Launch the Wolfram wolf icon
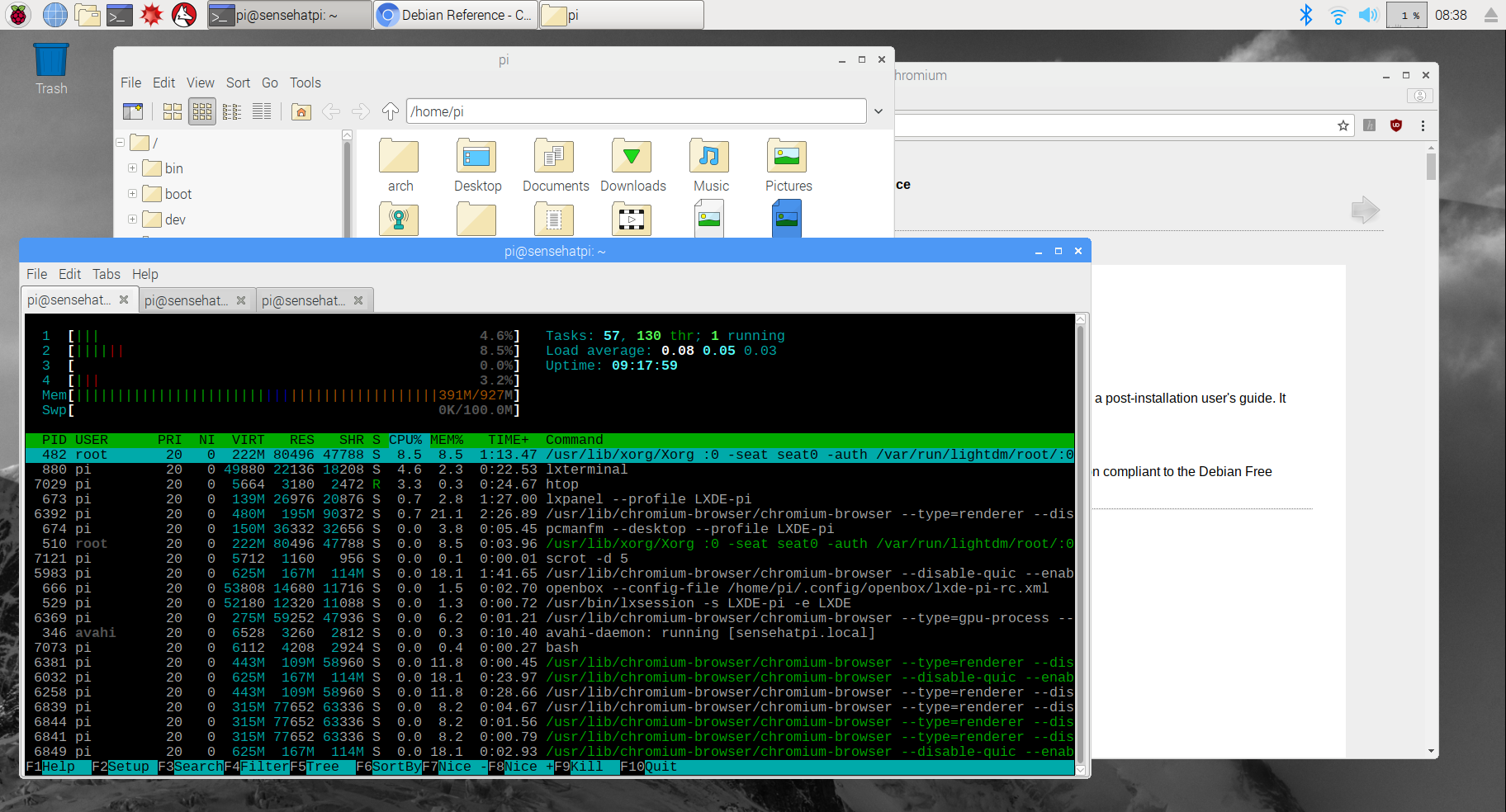 click(x=184, y=15)
